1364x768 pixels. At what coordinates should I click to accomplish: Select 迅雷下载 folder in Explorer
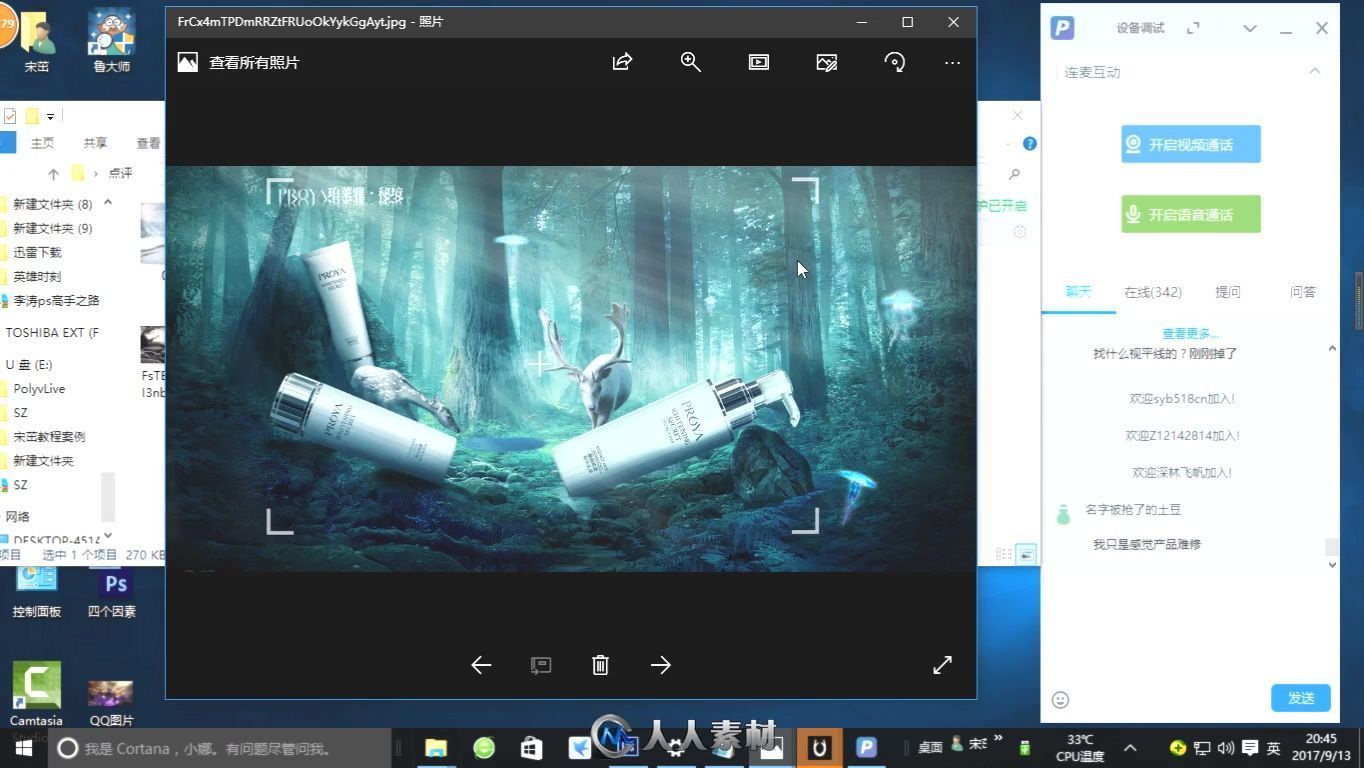(x=37, y=252)
